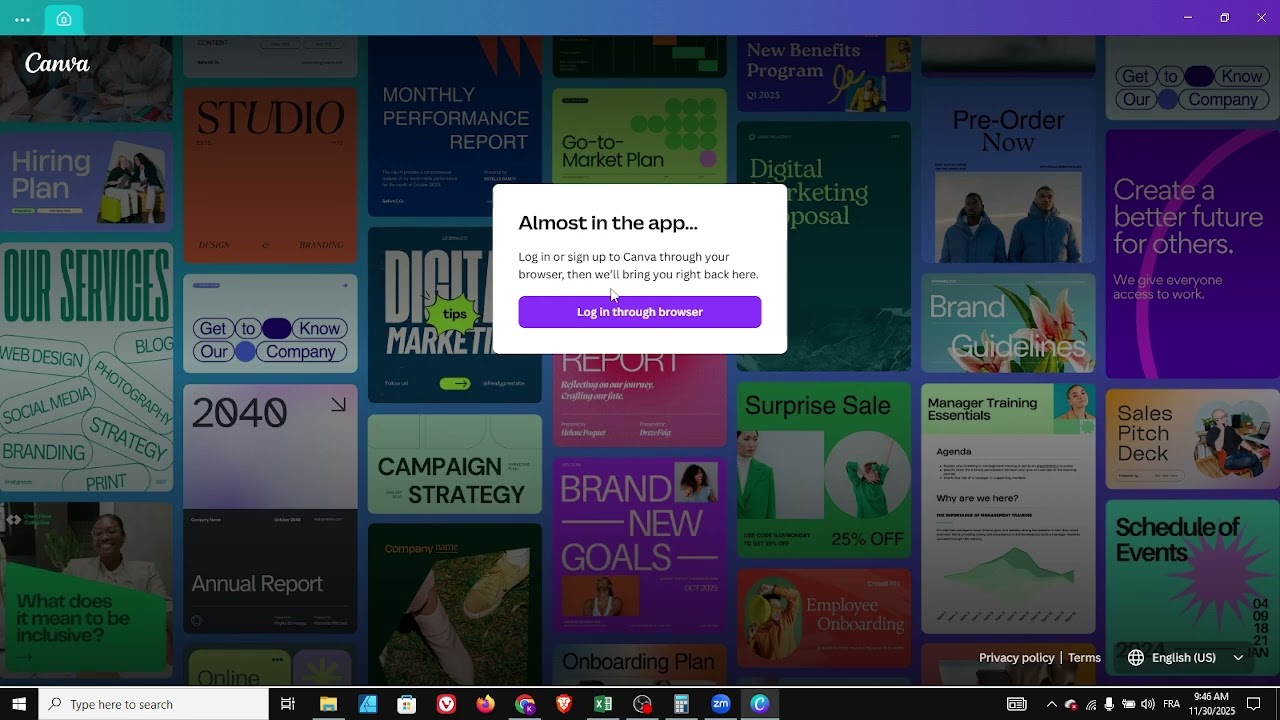Open Zoom from taskbar
The image size is (1280, 720).
click(721, 704)
